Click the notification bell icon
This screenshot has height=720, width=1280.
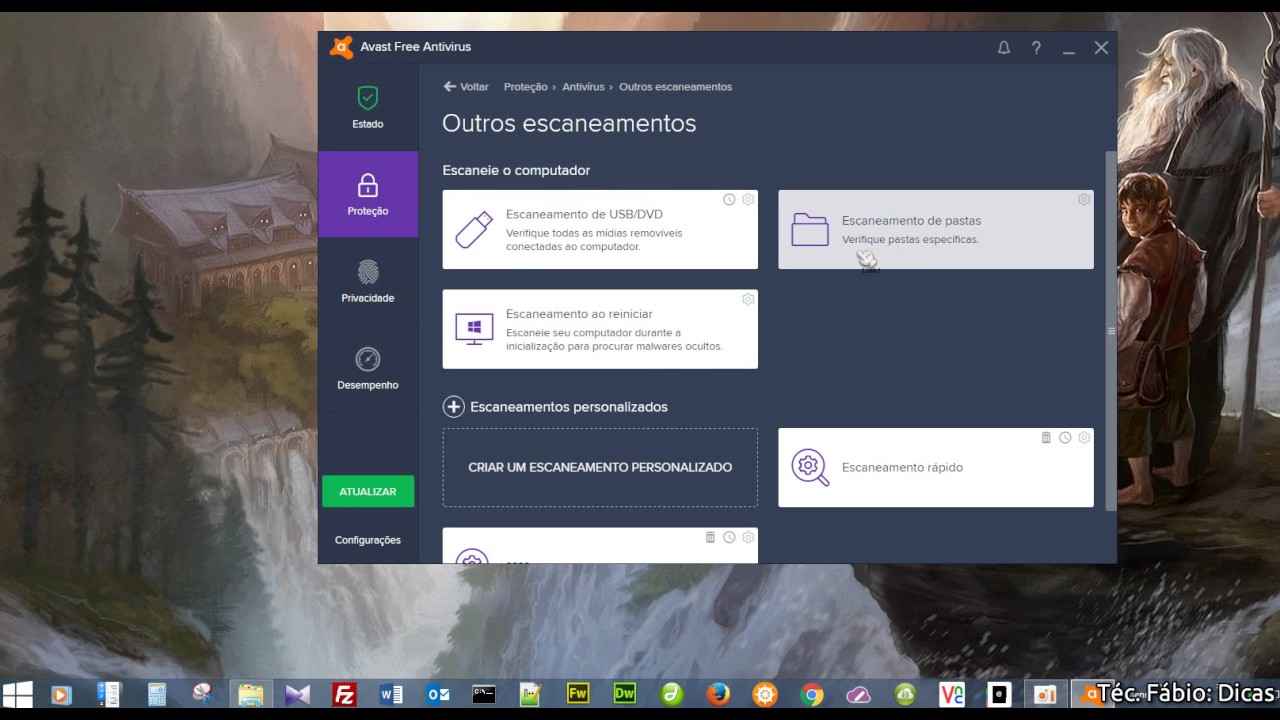click(1004, 47)
